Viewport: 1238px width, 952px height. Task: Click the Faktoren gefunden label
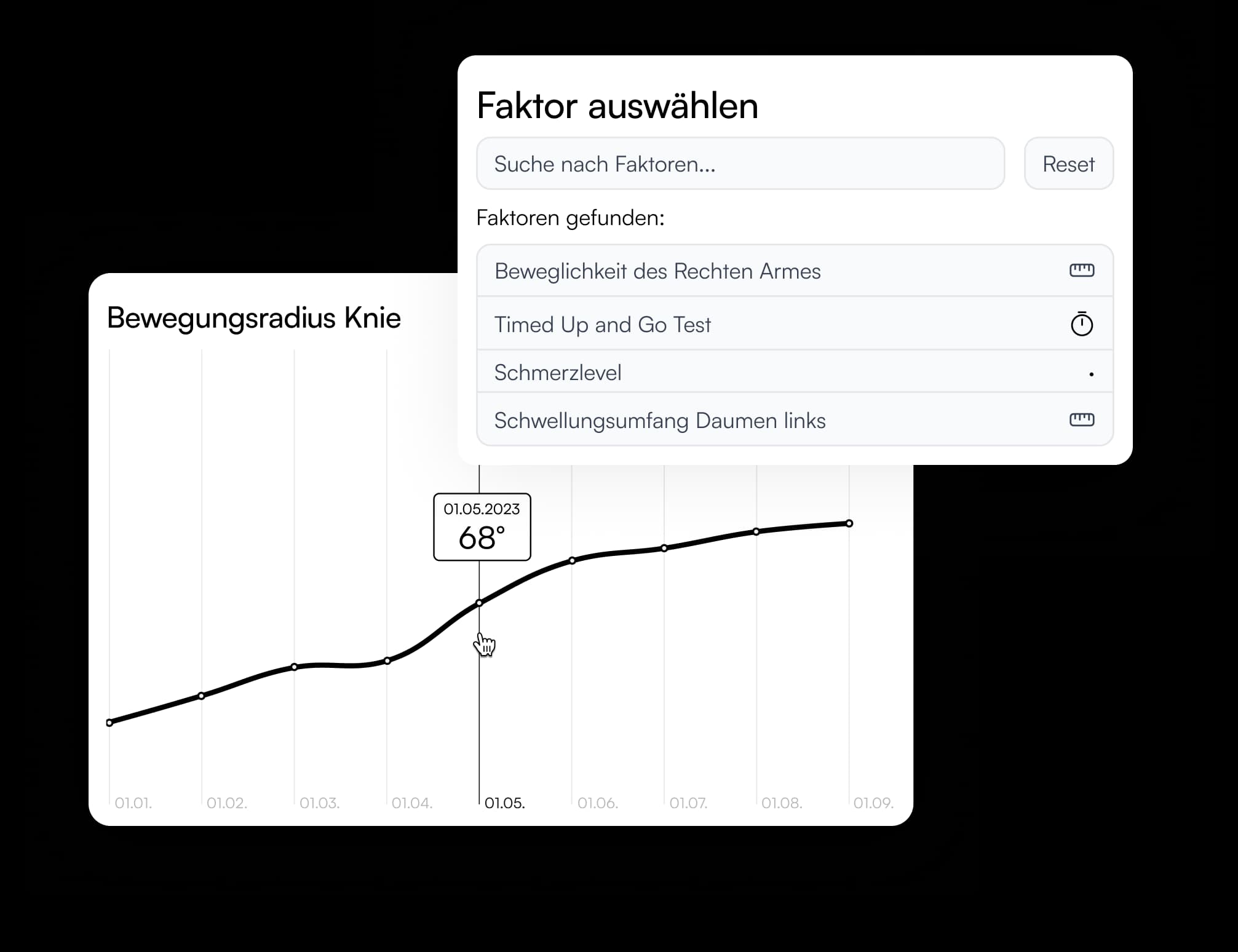pyautogui.click(x=571, y=218)
